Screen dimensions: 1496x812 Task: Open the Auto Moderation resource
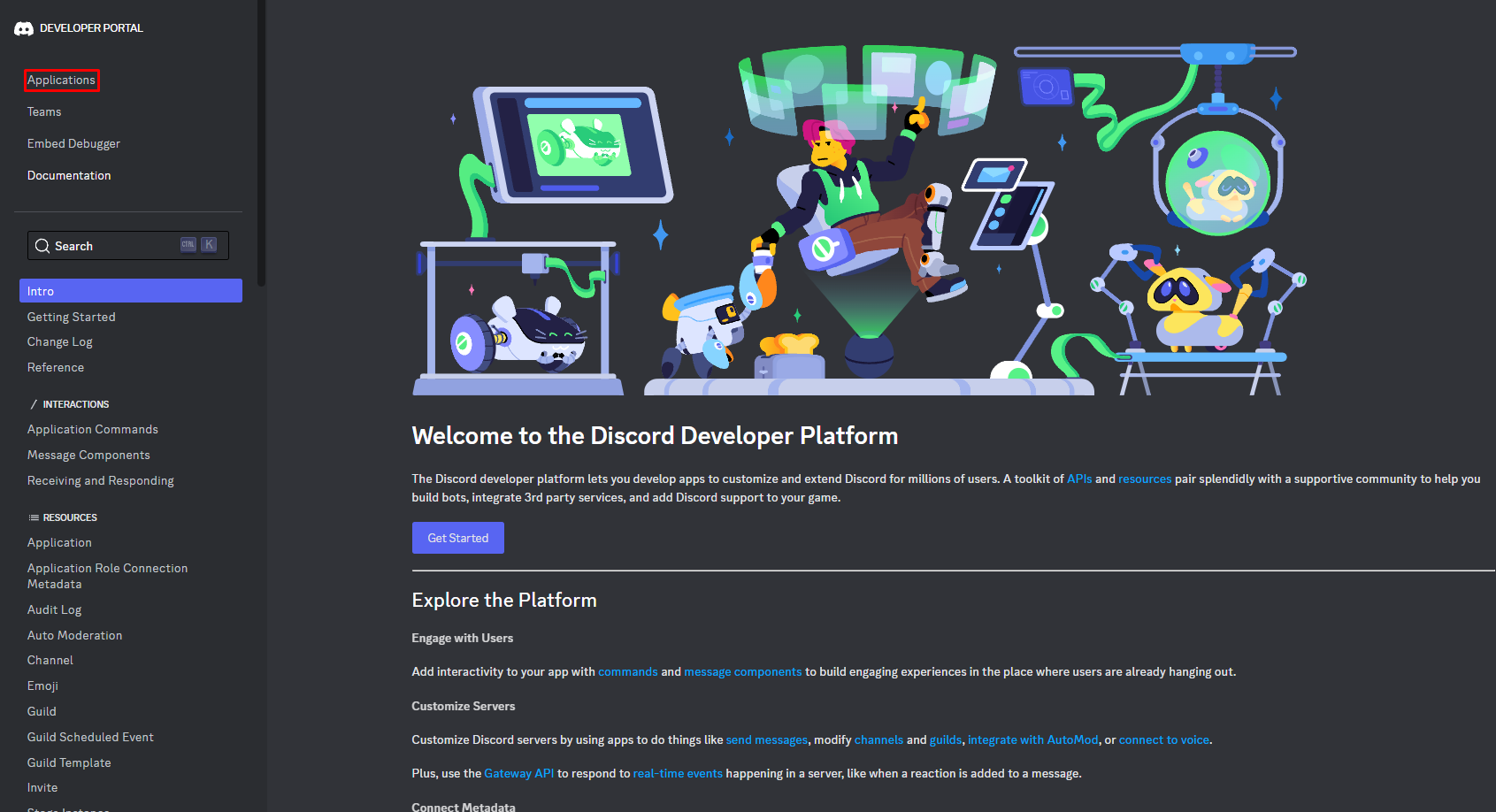pyautogui.click(x=75, y=635)
